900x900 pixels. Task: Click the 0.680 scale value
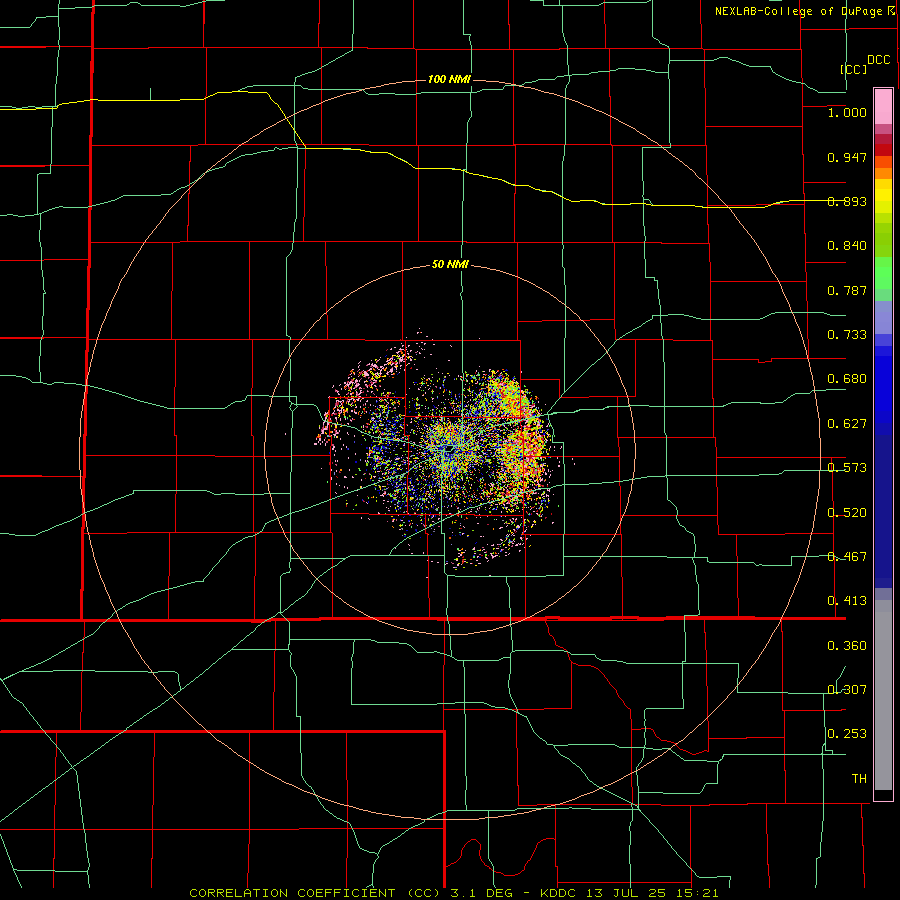pos(847,379)
